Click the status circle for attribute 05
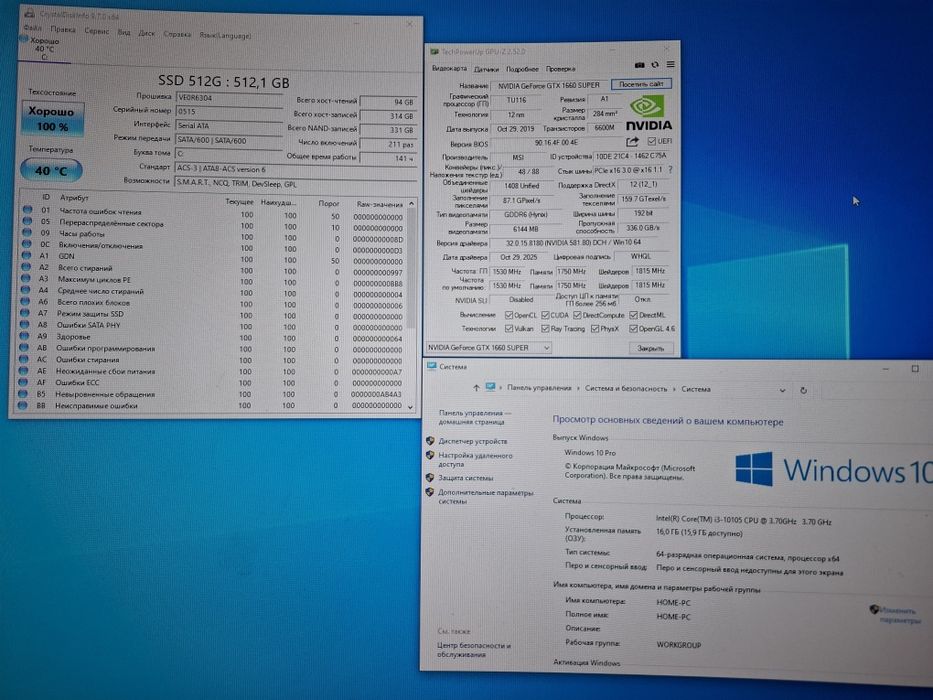The width and height of the screenshot is (933, 700). [27, 221]
